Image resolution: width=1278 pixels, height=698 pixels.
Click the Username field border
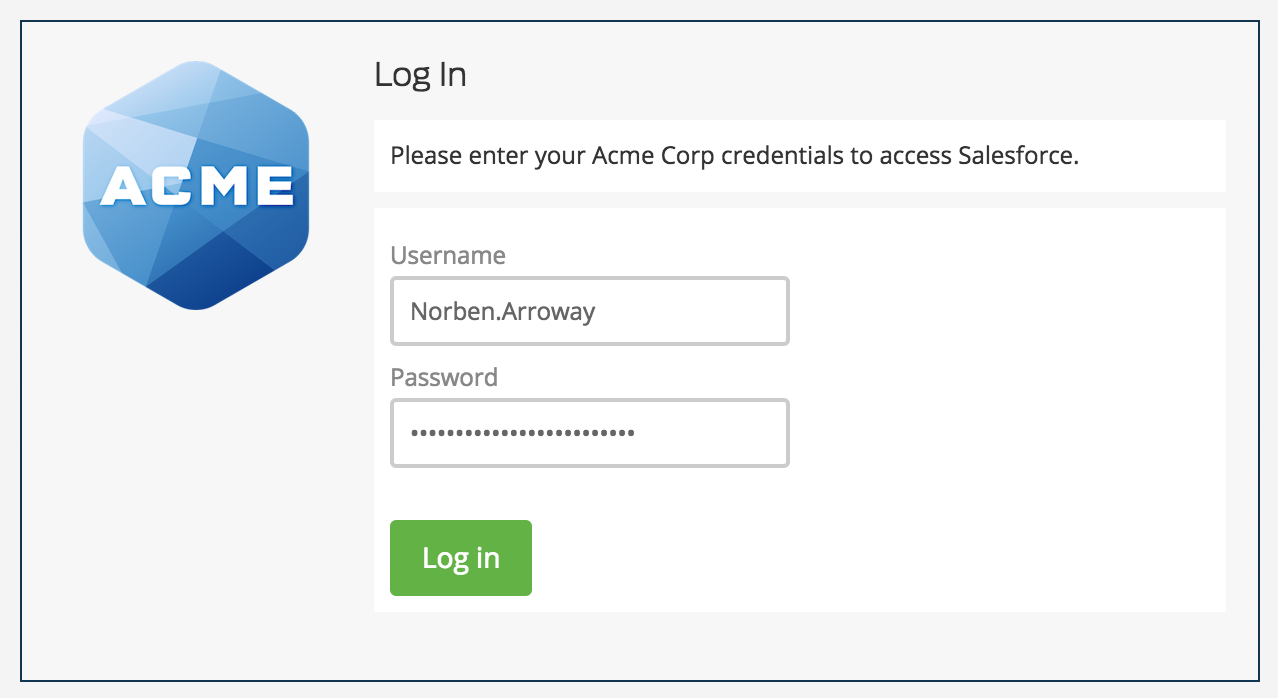click(589, 277)
